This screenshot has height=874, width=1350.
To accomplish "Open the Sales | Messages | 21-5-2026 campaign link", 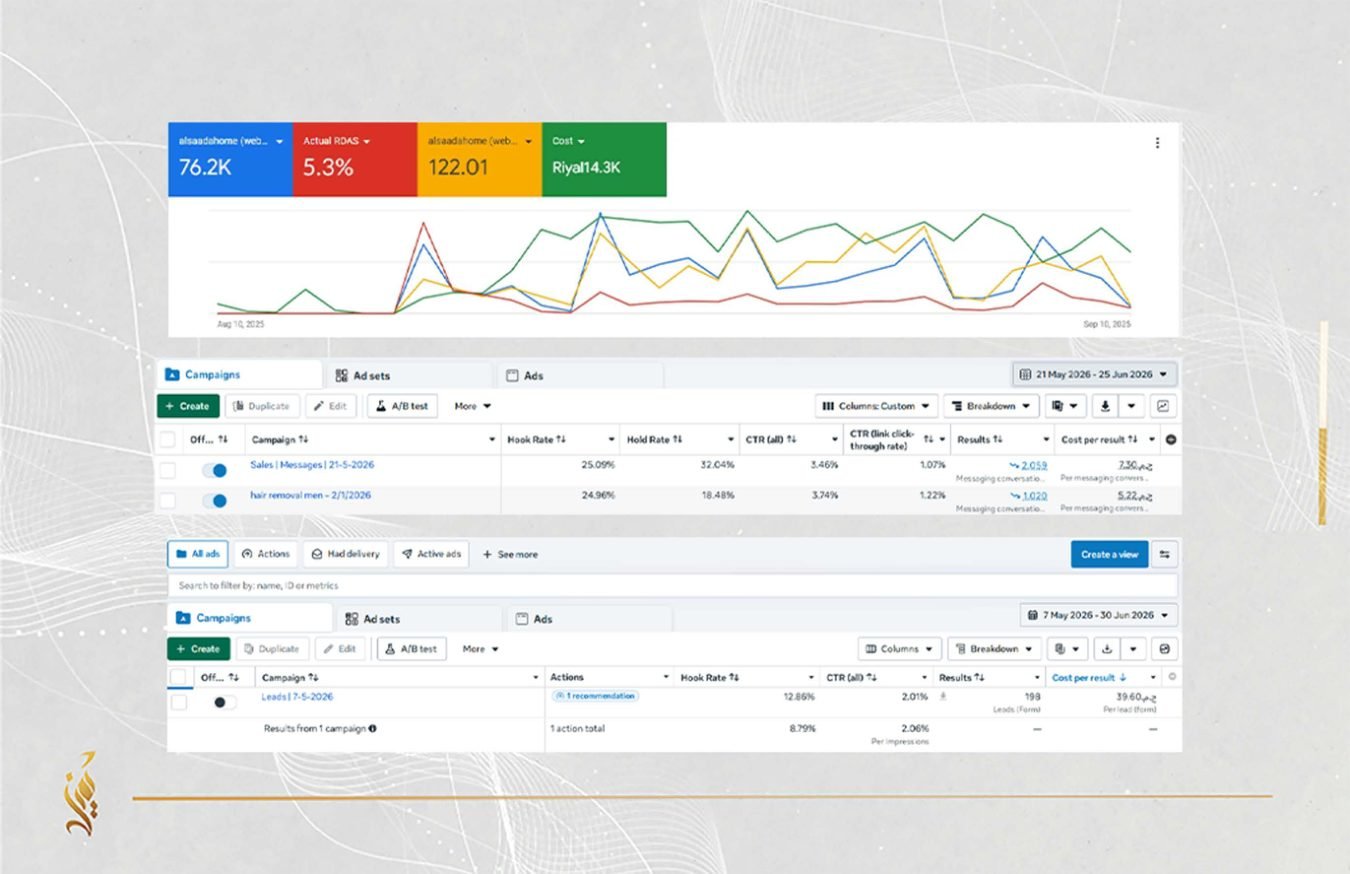I will pyautogui.click(x=312, y=465).
